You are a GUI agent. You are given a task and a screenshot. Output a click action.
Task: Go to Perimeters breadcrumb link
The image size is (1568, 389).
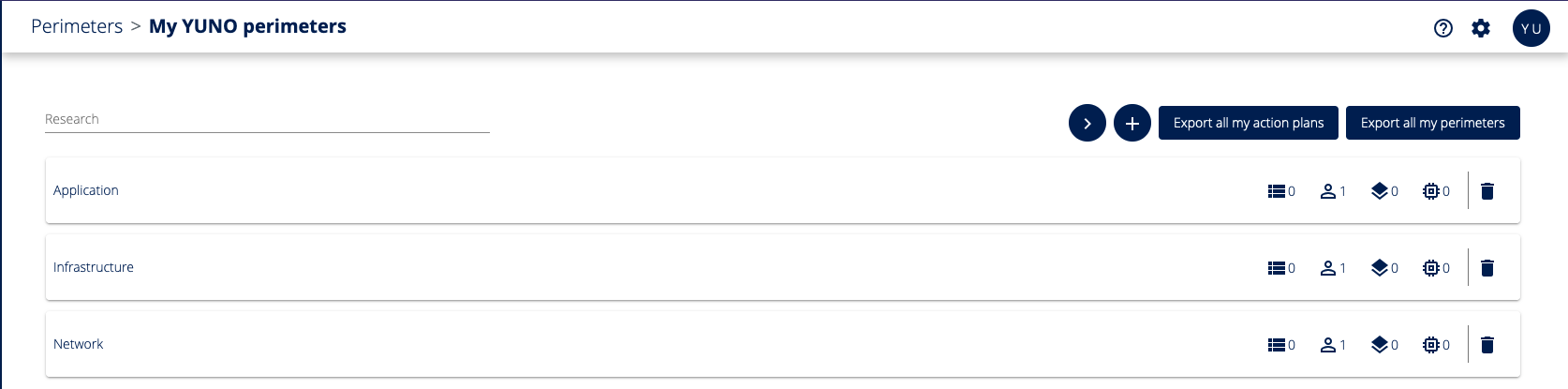[x=77, y=26]
